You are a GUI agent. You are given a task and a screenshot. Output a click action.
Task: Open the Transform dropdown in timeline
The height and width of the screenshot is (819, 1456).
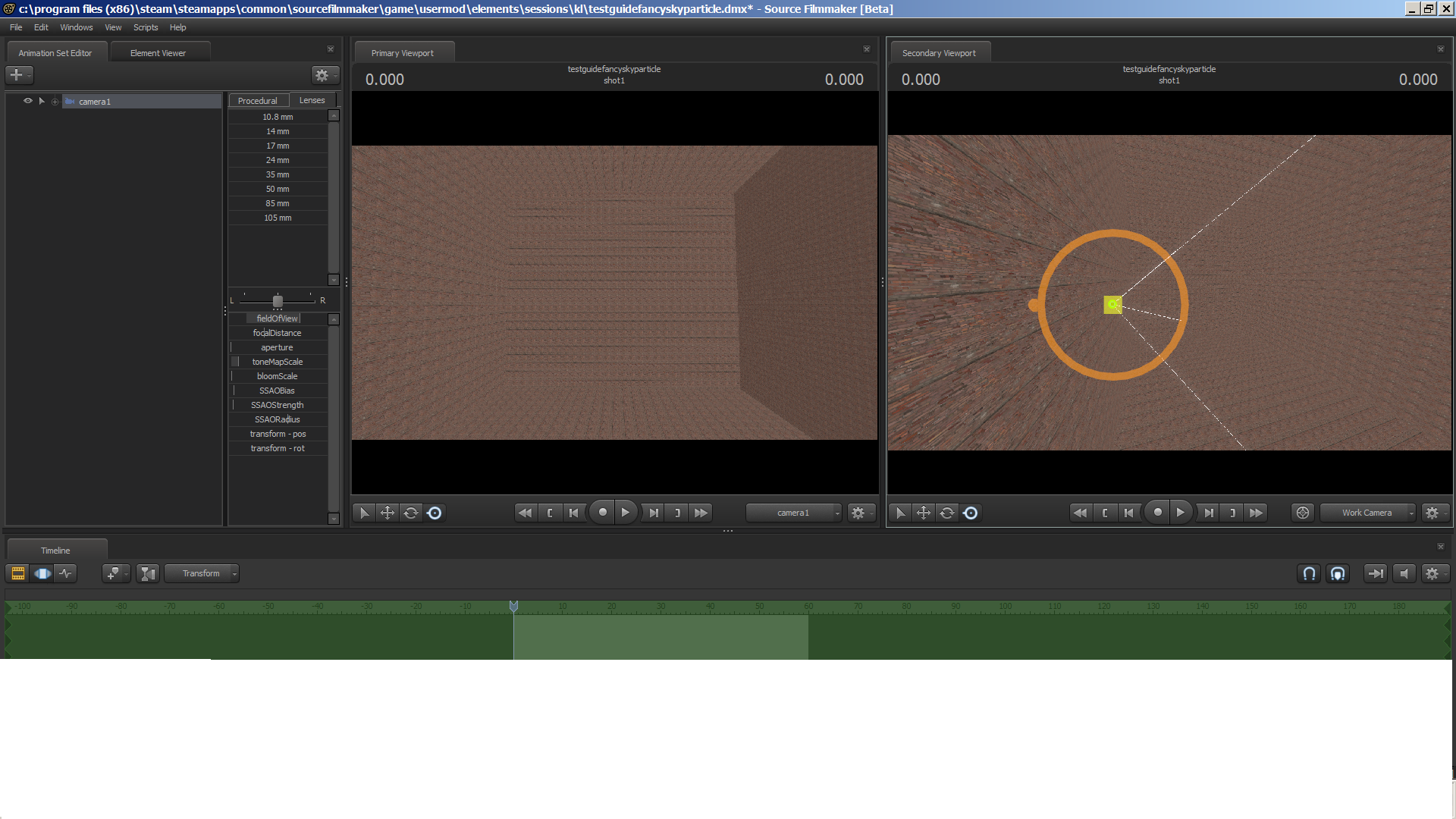point(202,573)
